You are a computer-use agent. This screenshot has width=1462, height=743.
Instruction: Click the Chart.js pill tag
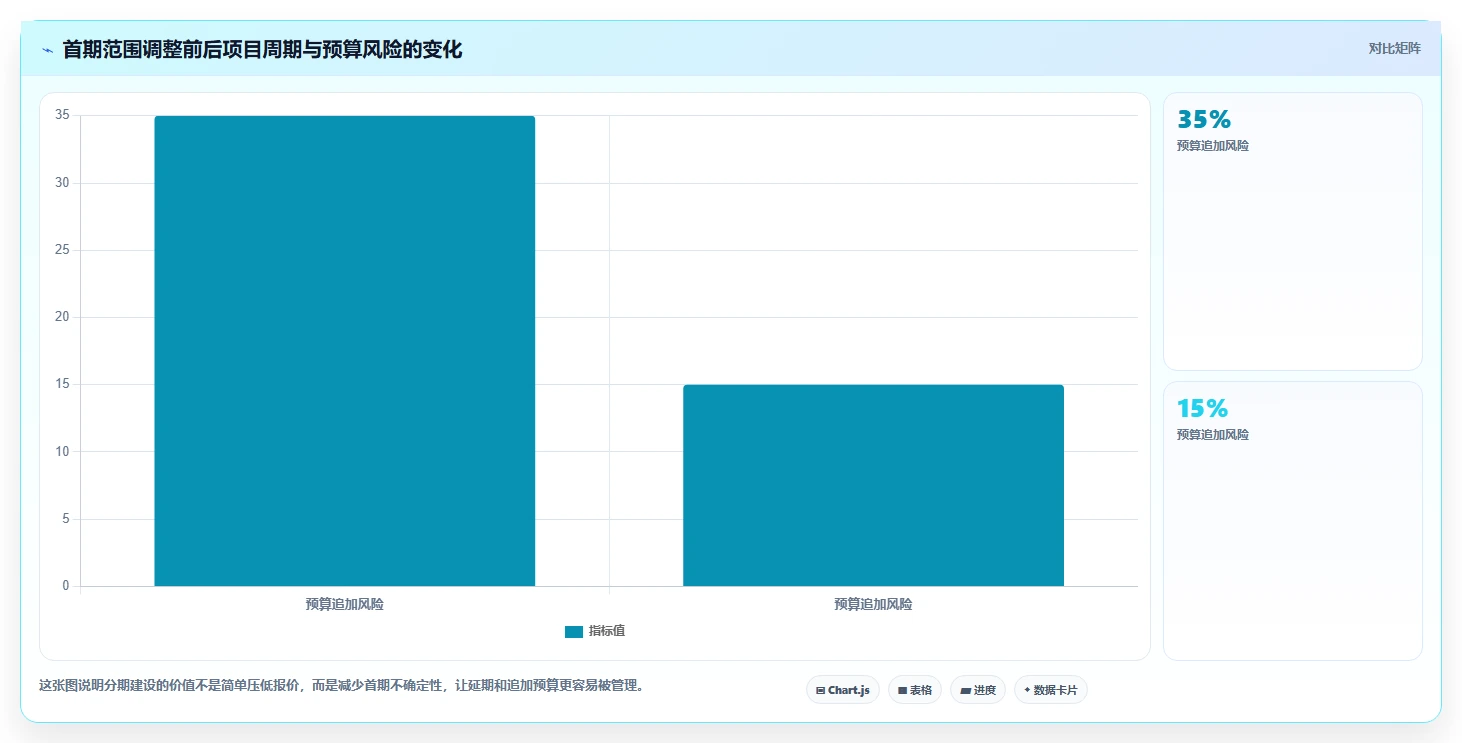click(x=843, y=690)
